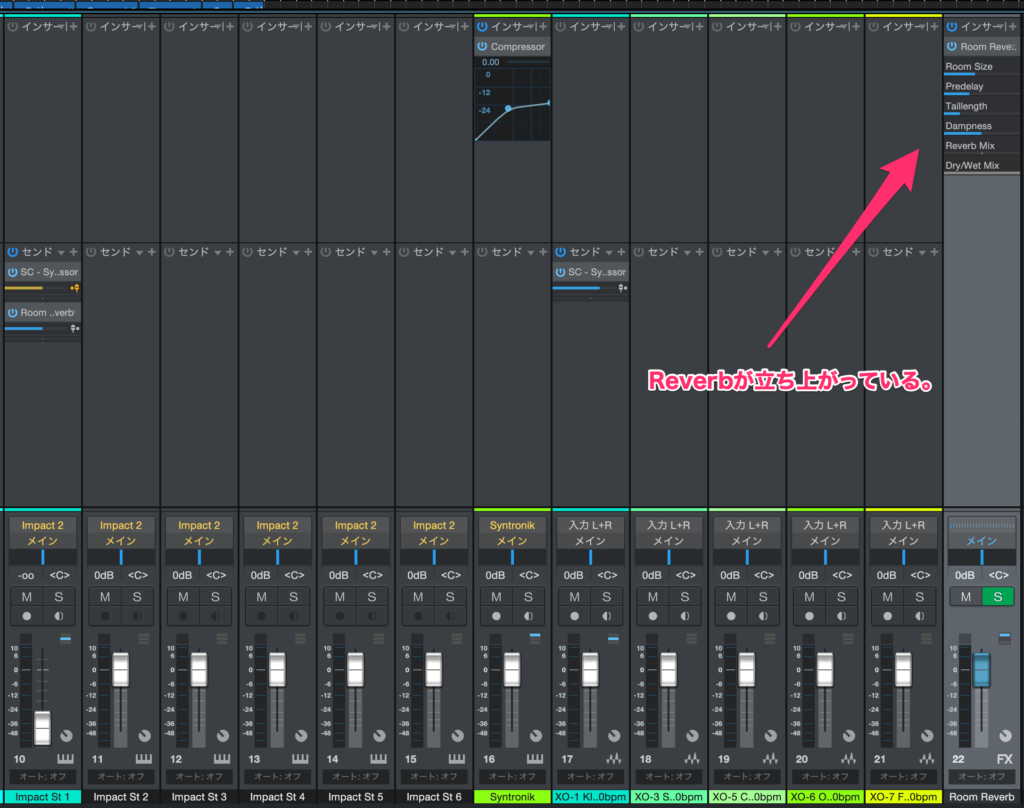Screen dimensions: 1024x808
Task: Click the audio waveform icon on channel 17
Action: point(613,760)
